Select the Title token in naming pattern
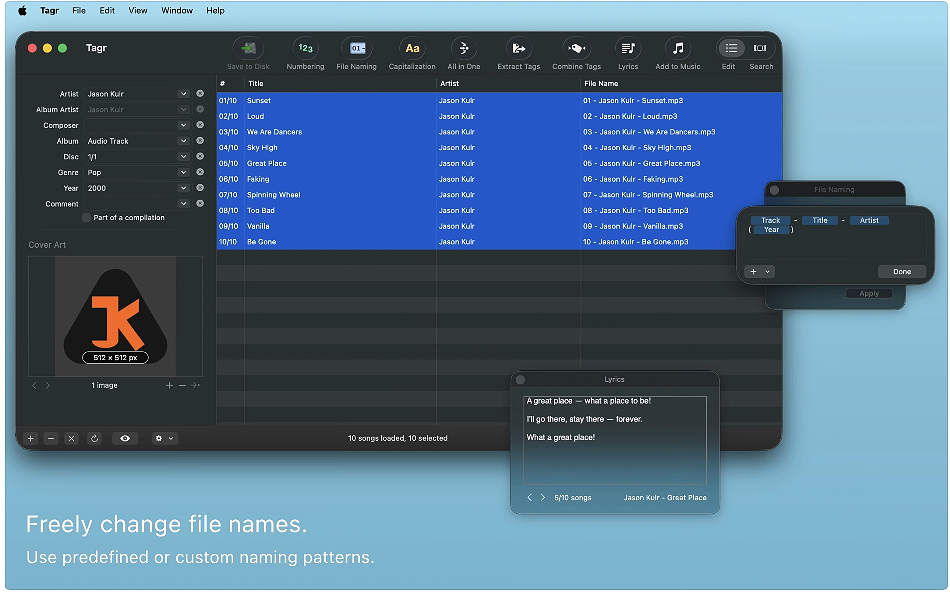Screen dimensions: 950x594 coord(820,221)
